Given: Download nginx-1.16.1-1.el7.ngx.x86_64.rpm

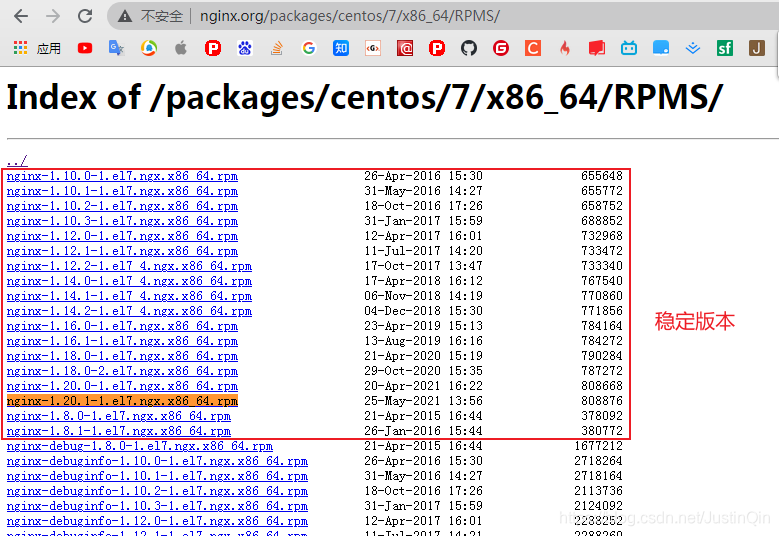Looking at the screenshot, I should [122, 341].
